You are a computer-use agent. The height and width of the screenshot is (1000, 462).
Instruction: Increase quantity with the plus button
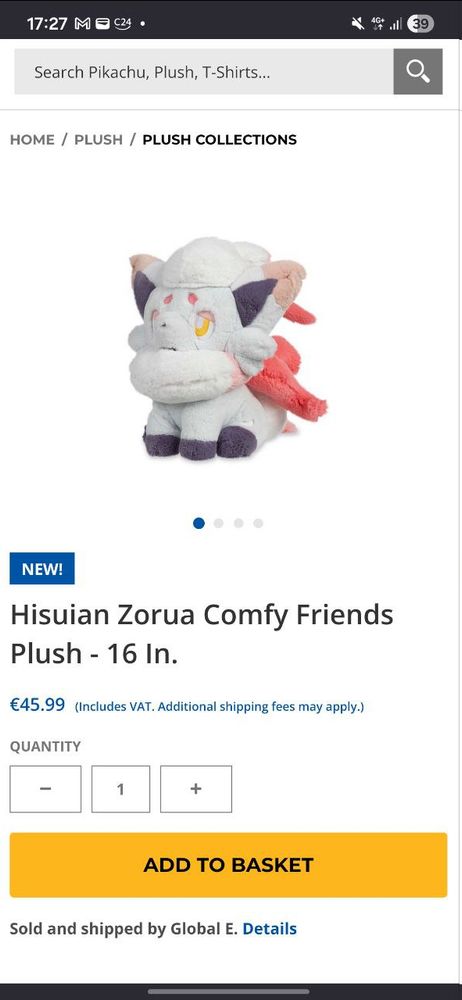coord(196,789)
